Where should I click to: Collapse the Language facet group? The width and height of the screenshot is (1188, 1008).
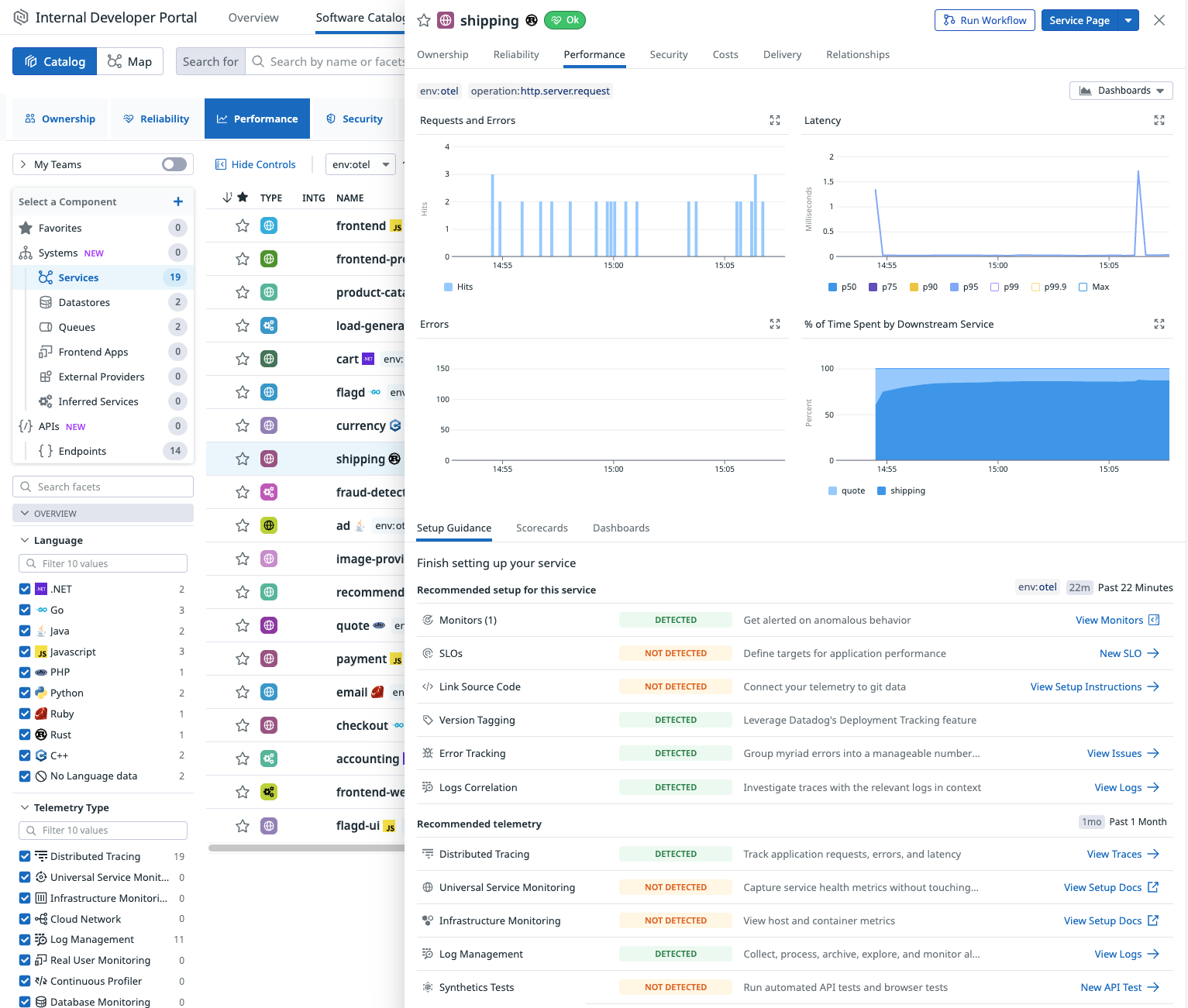coord(25,540)
